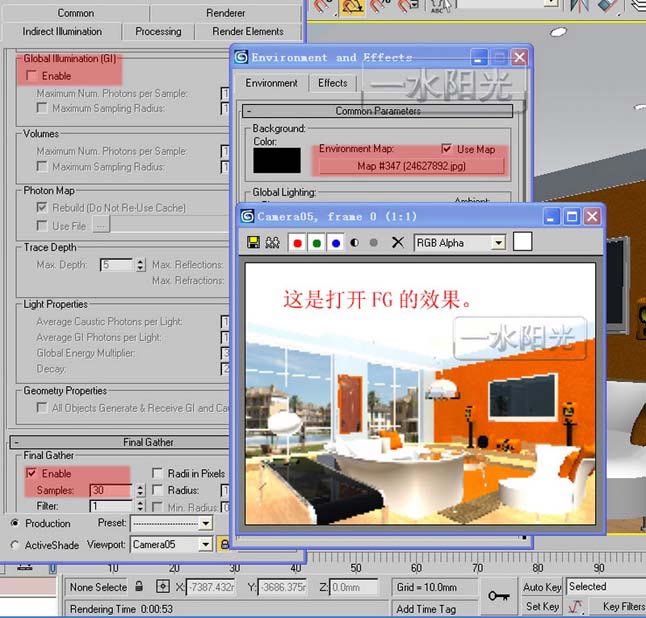Screen dimensions: 646x618
Task: Click the Final Gather Samples value field
Action: 111,490
